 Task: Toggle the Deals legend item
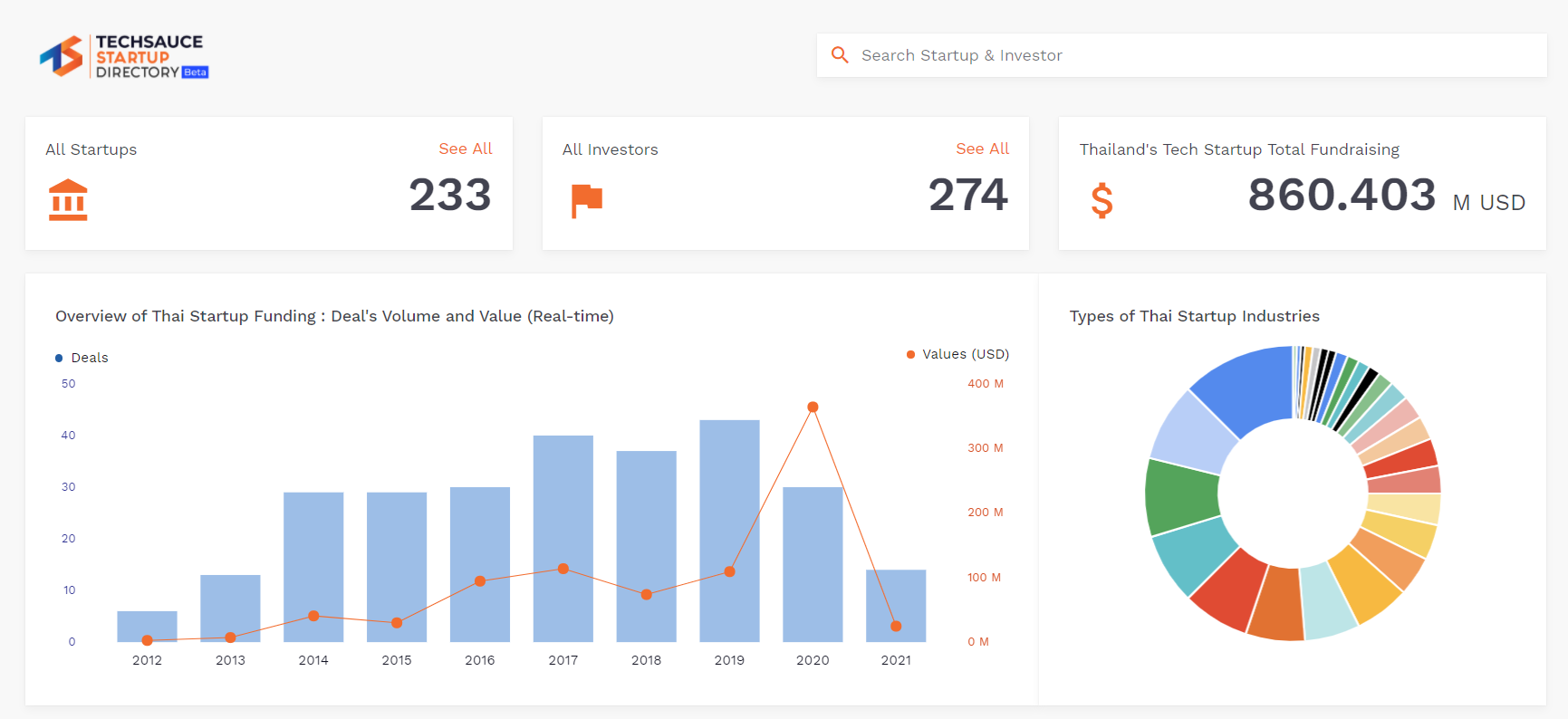[82, 358]
